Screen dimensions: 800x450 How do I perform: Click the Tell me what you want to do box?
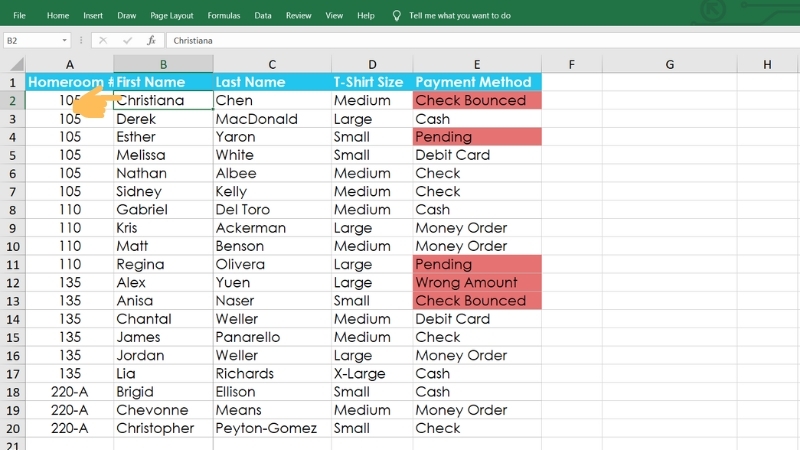(460, 15)
